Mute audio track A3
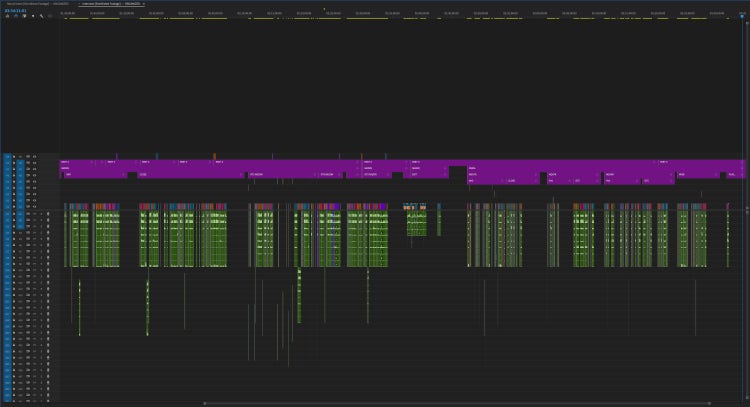 34,226
